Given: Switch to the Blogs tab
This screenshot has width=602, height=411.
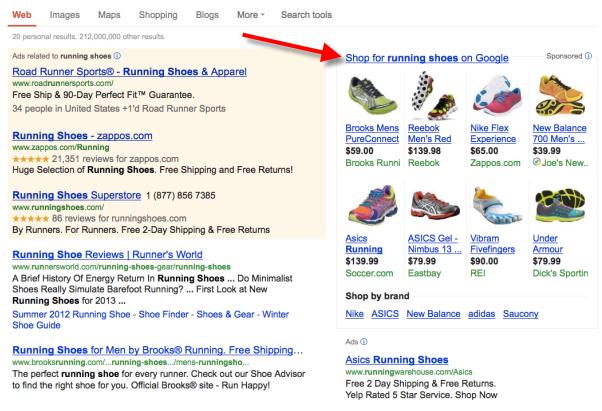Looking at the screenshot, I should click(207, 15).
